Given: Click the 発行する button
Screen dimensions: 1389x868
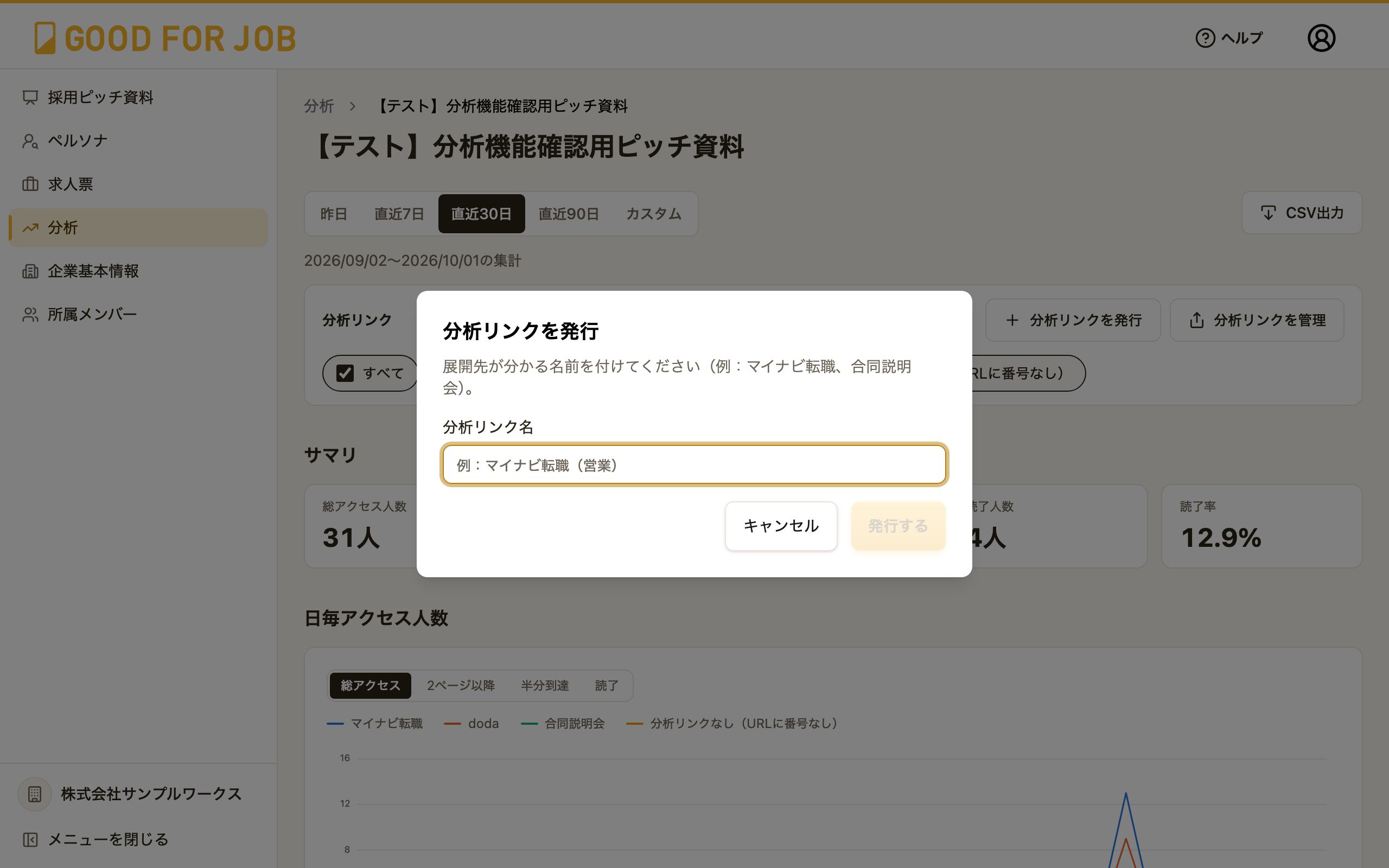Looking at the screenshot, I should pos(897,526).
